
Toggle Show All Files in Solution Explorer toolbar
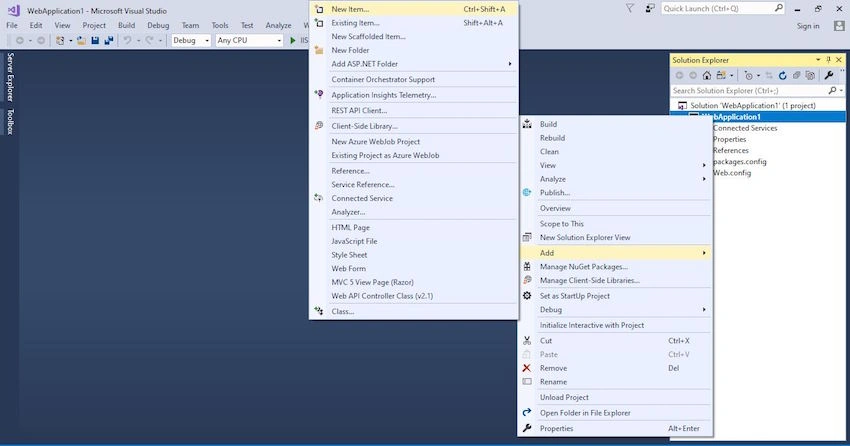pyautogui.click(x=810, y=75)
